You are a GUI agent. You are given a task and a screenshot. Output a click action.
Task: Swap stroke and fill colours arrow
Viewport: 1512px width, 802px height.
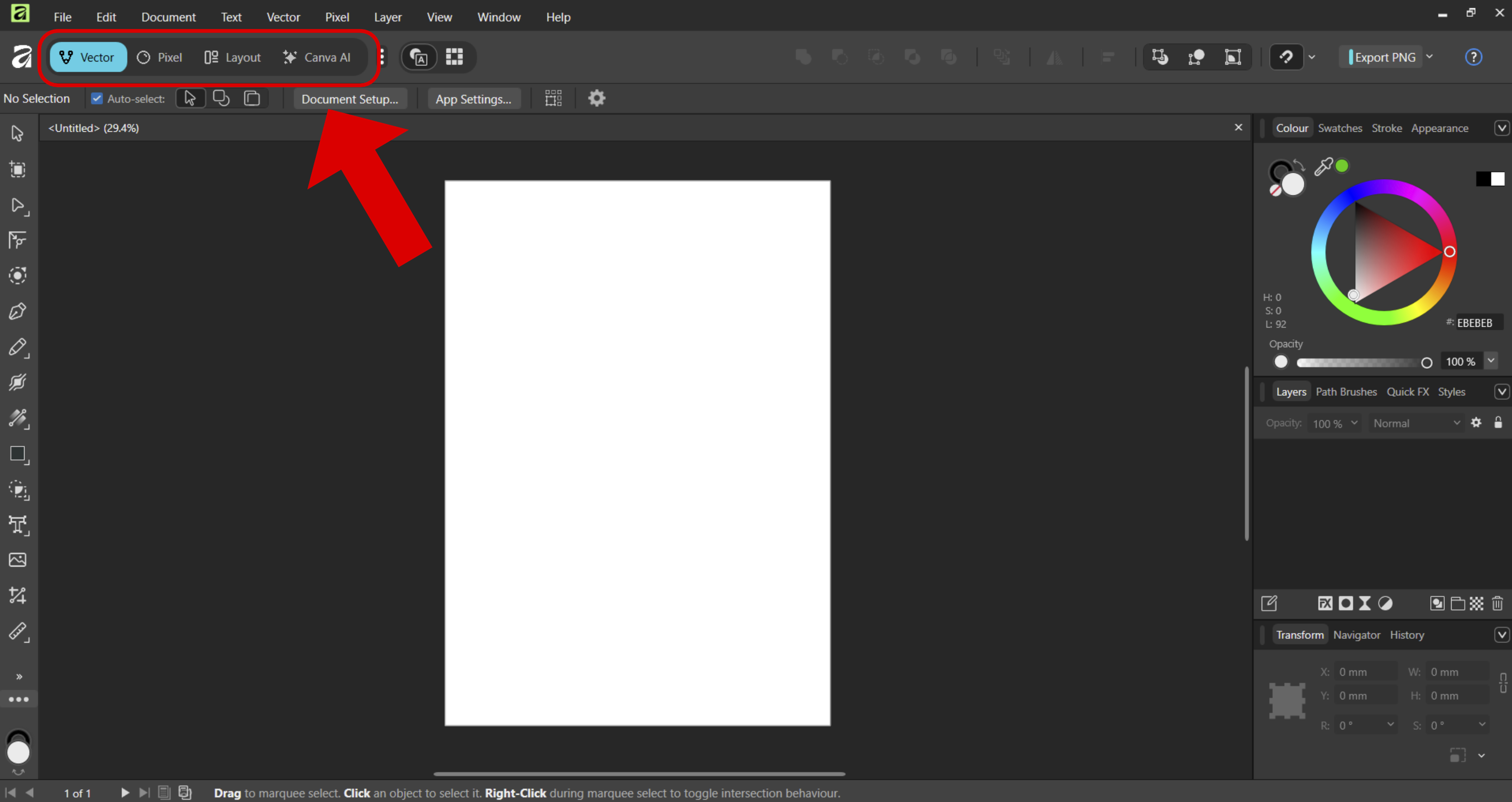coord(1299,165)
